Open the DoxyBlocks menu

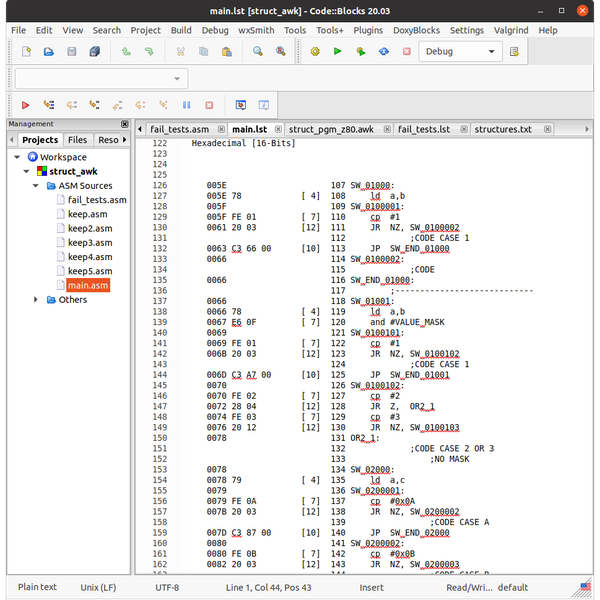coord(416,30)
